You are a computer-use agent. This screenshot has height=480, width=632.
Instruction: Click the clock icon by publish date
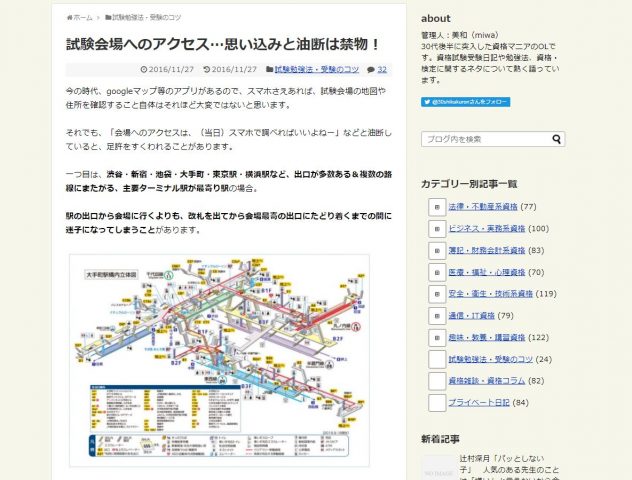(144, 69)
